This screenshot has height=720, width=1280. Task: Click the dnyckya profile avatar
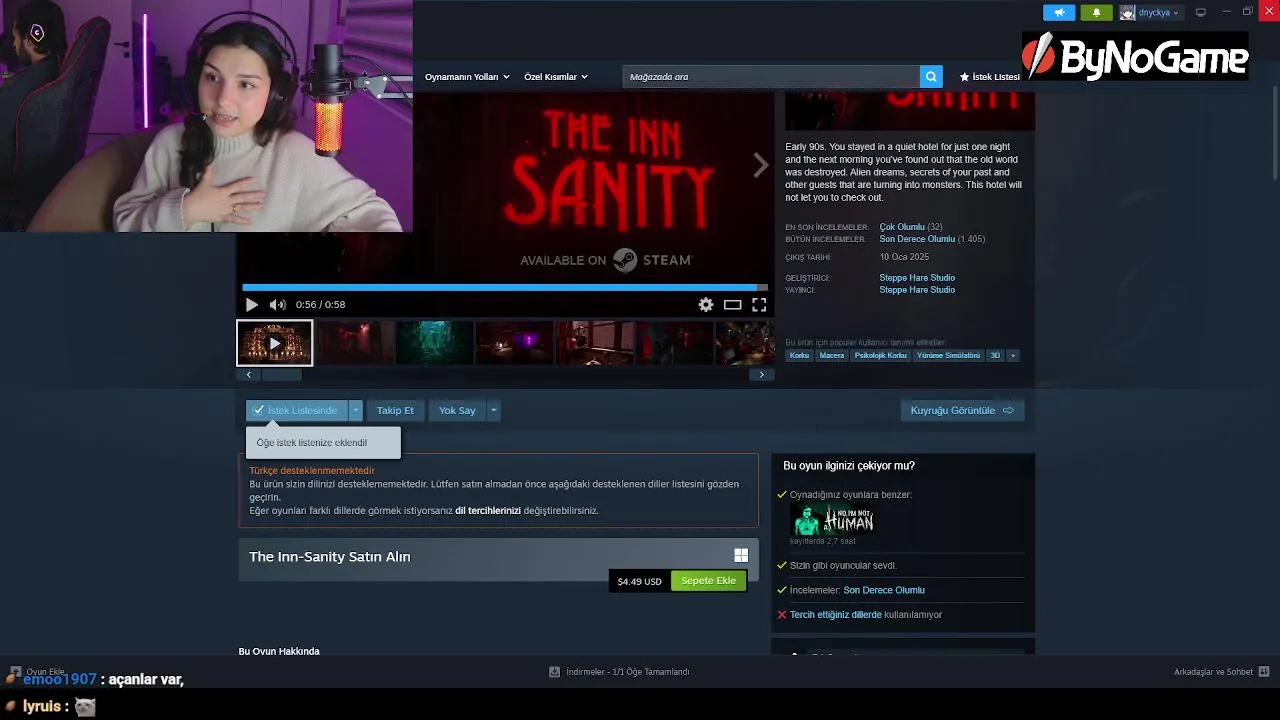(1127, 13)
